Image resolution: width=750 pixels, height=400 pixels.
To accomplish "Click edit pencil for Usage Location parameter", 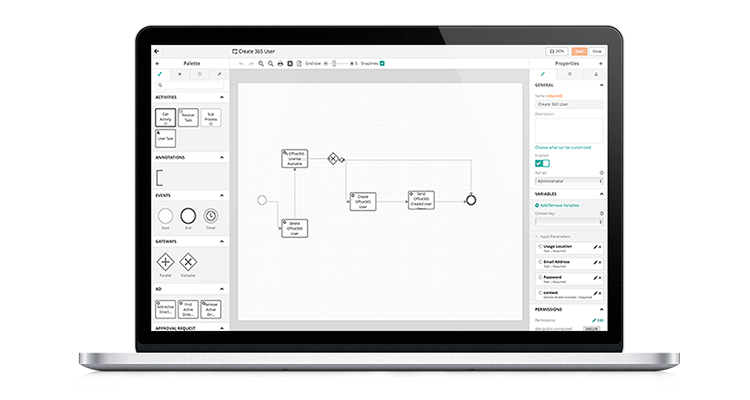I will pyautogui.click(x=596, y=246).
